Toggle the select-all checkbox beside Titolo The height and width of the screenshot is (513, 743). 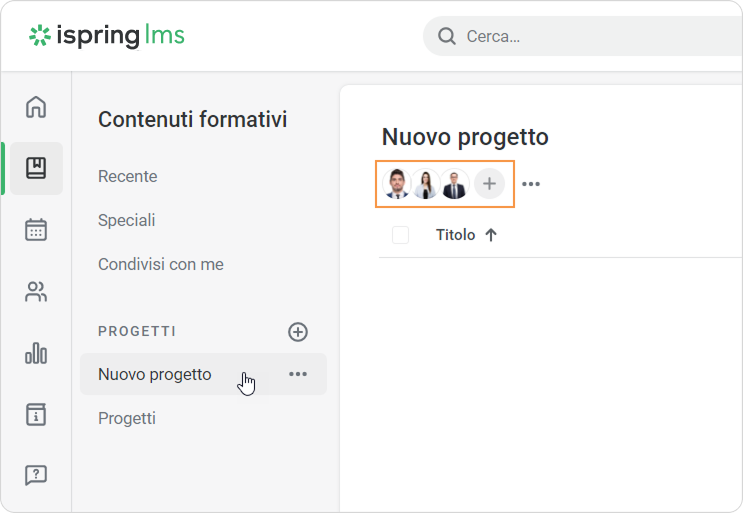(x=401, y=235)
